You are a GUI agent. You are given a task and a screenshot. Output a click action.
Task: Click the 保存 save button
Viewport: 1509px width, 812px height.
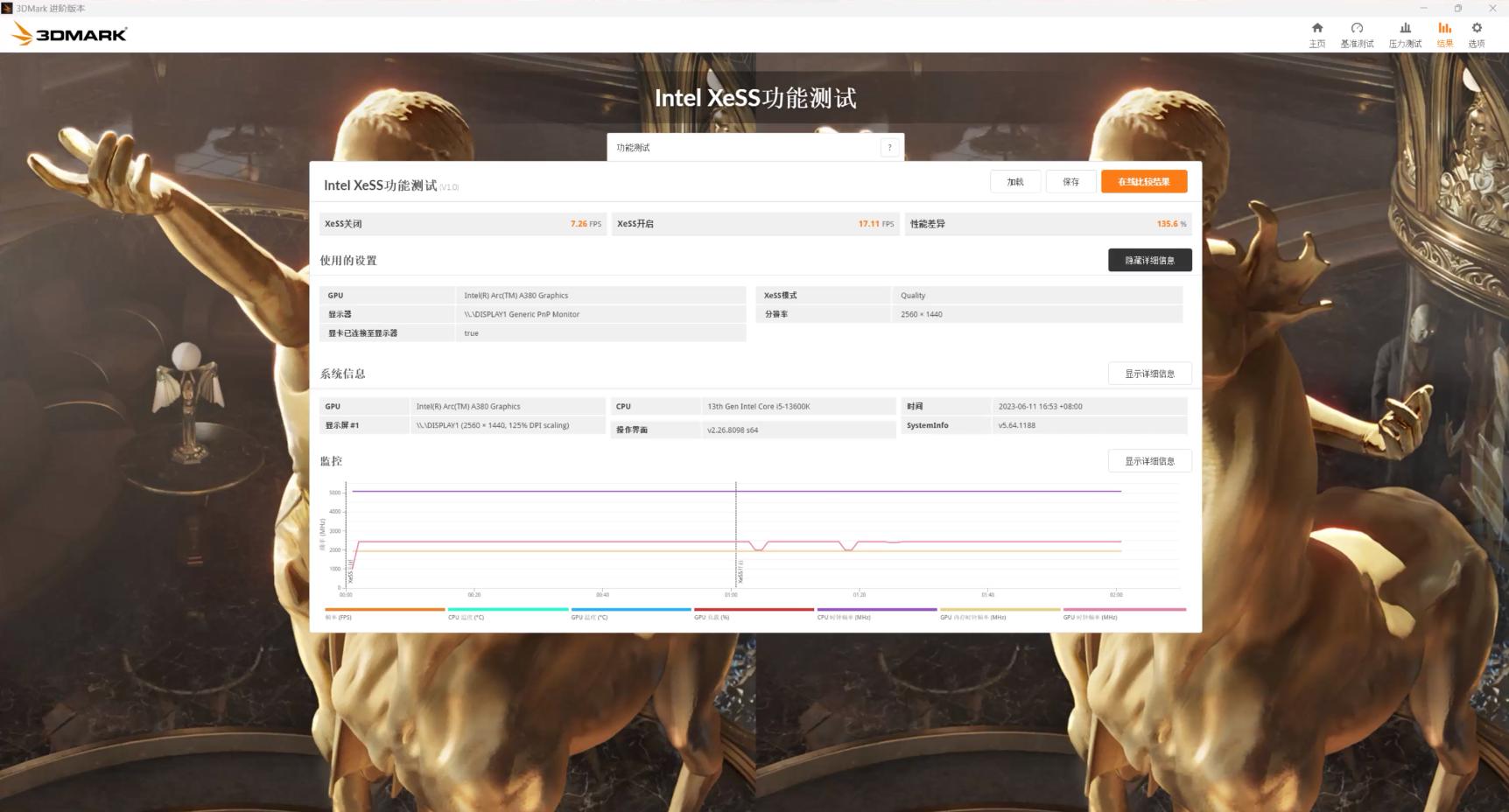tap(1070, 182)
